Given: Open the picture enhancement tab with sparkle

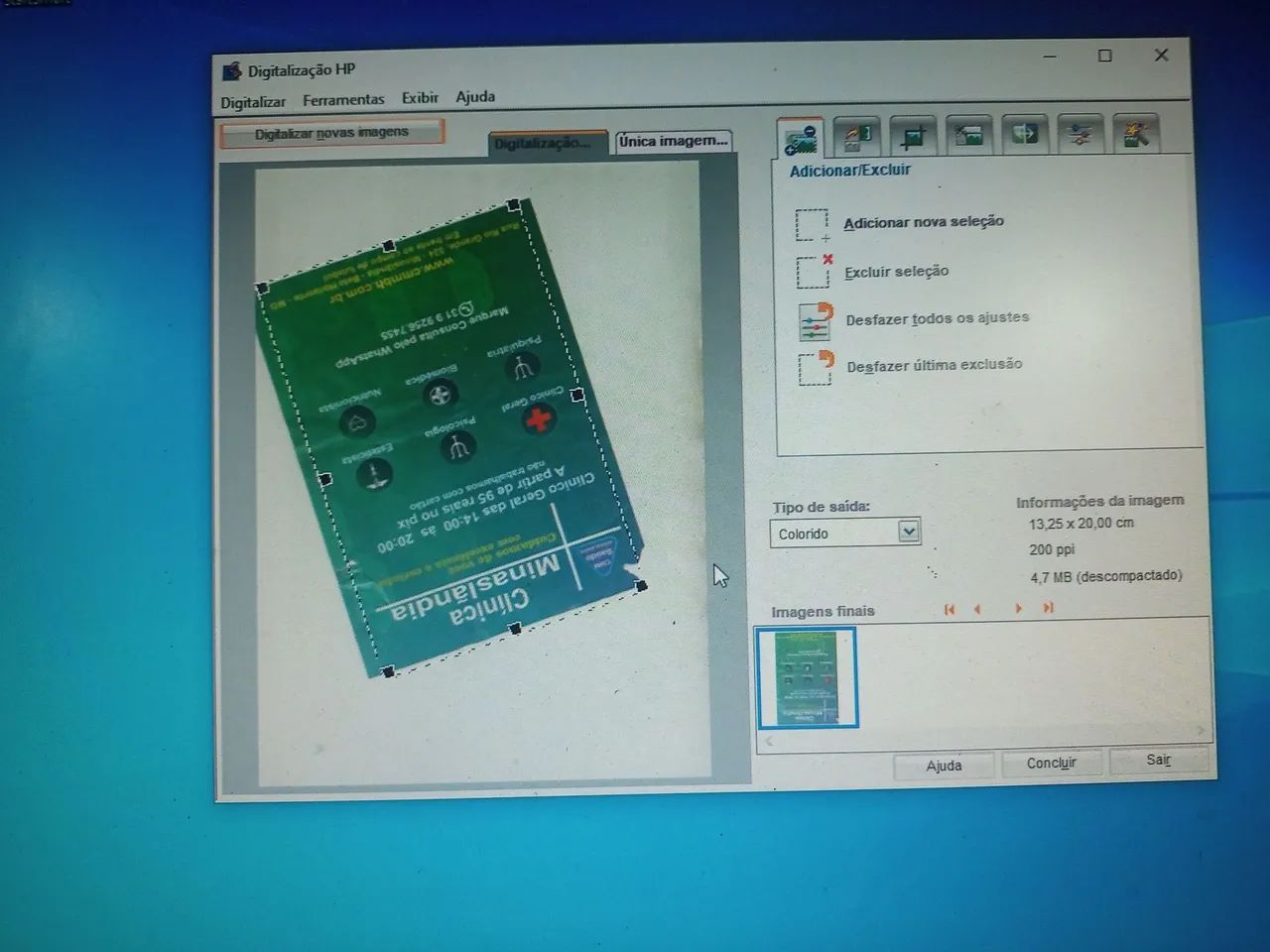Looking at the screenshot, I should [968, 134].
